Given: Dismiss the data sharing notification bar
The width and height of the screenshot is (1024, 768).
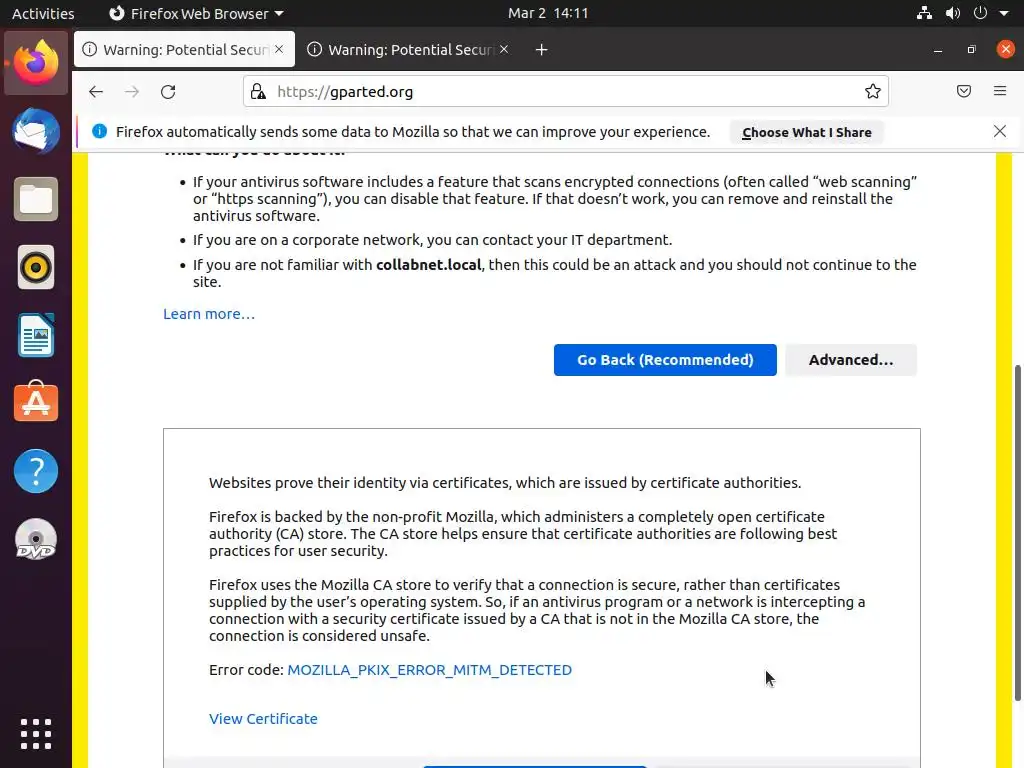Looking at the screenshot, I should 1000,131.
